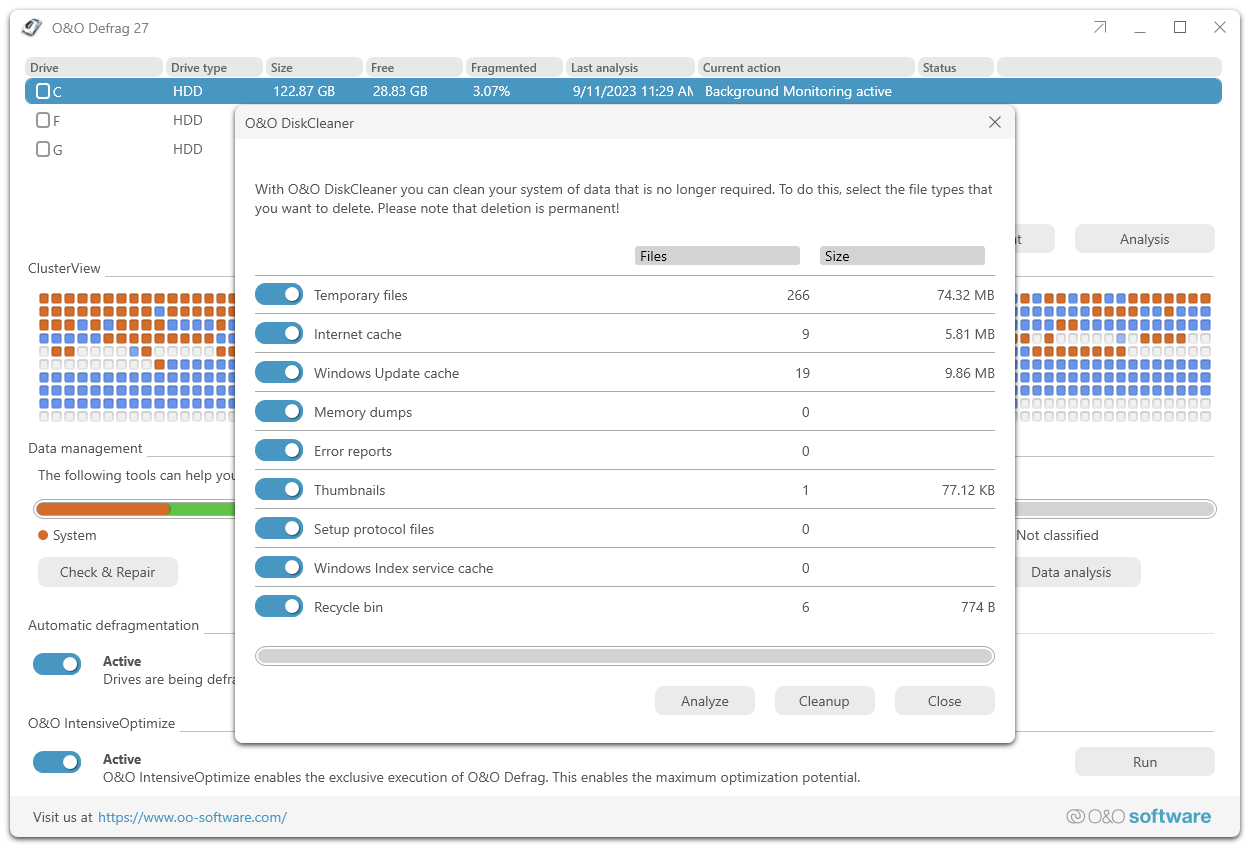The height and width of the screenshot is (847, 1250).
Task: Check the drive F checkbox
Action: 43,120
